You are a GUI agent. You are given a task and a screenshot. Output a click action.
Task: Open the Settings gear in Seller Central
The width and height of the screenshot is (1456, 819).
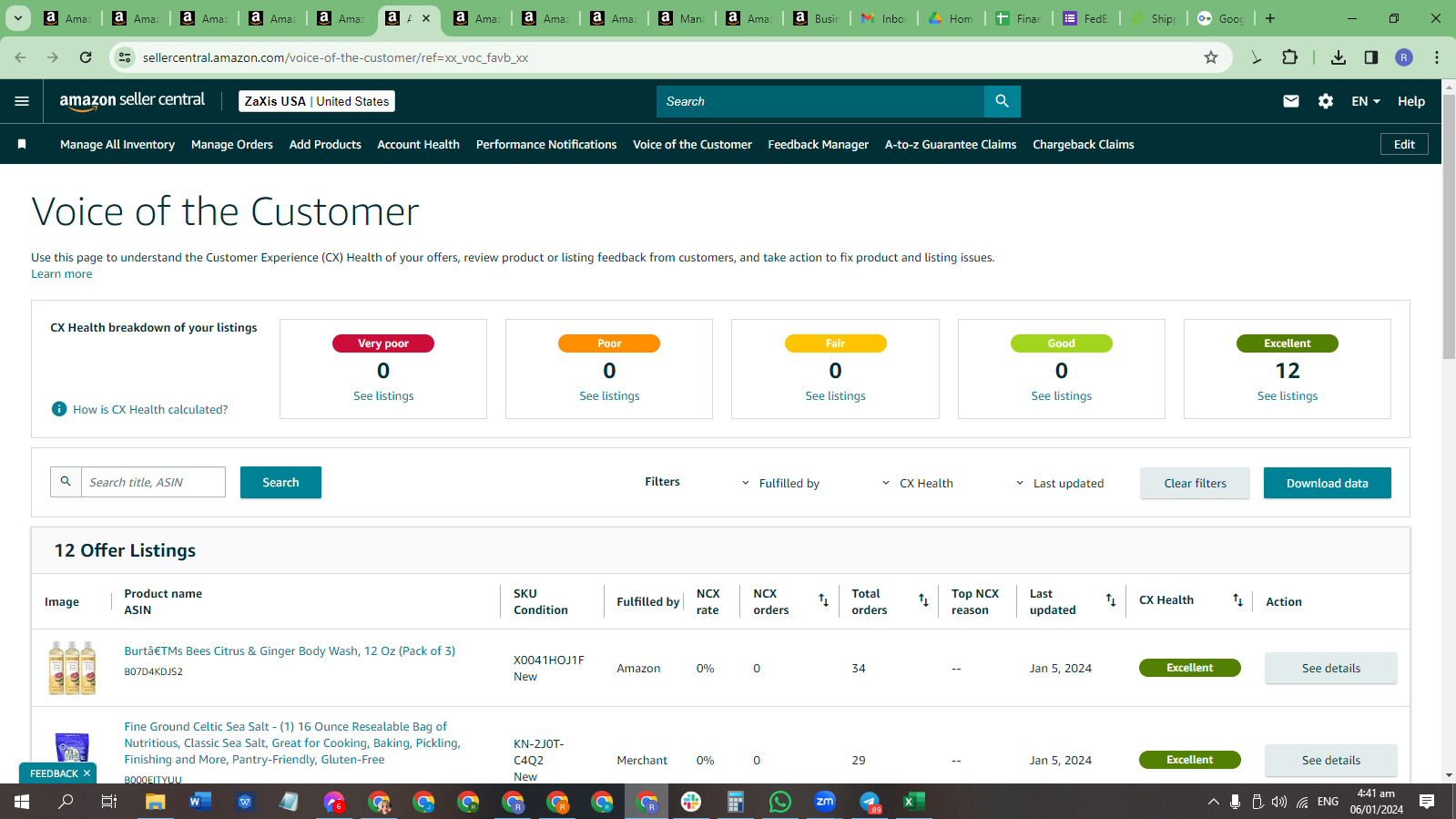point(1326,101)
